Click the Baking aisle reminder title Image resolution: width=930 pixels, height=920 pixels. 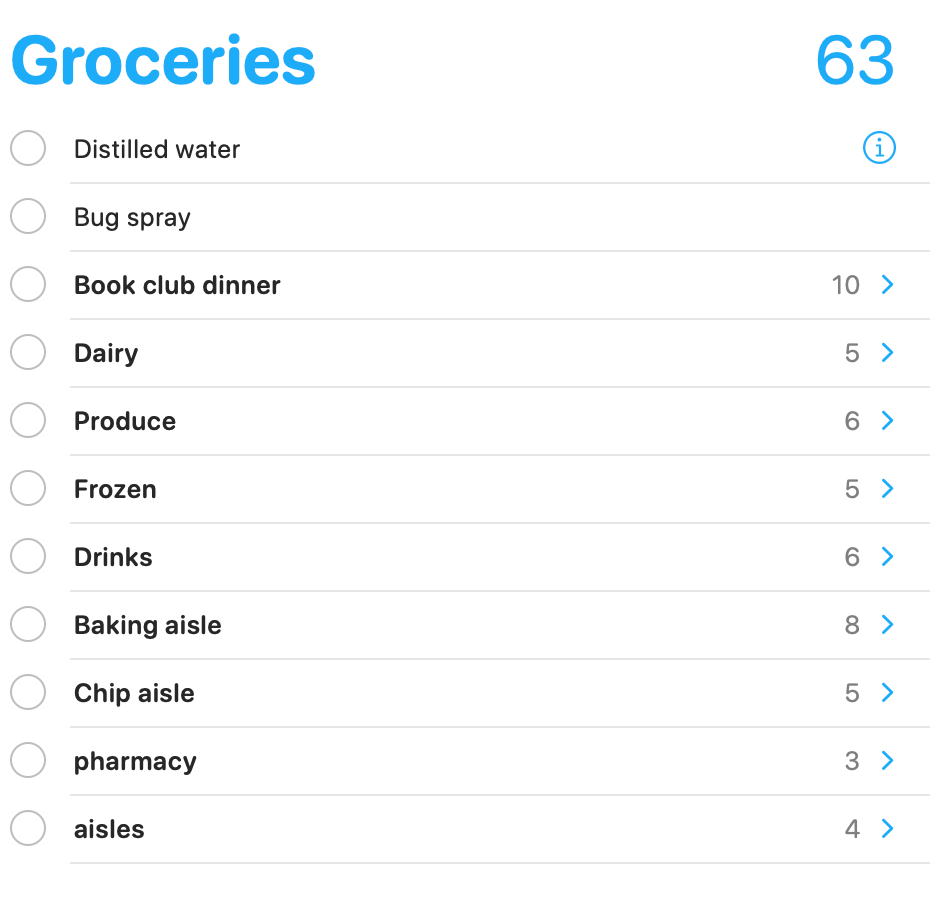click(148, 625)
